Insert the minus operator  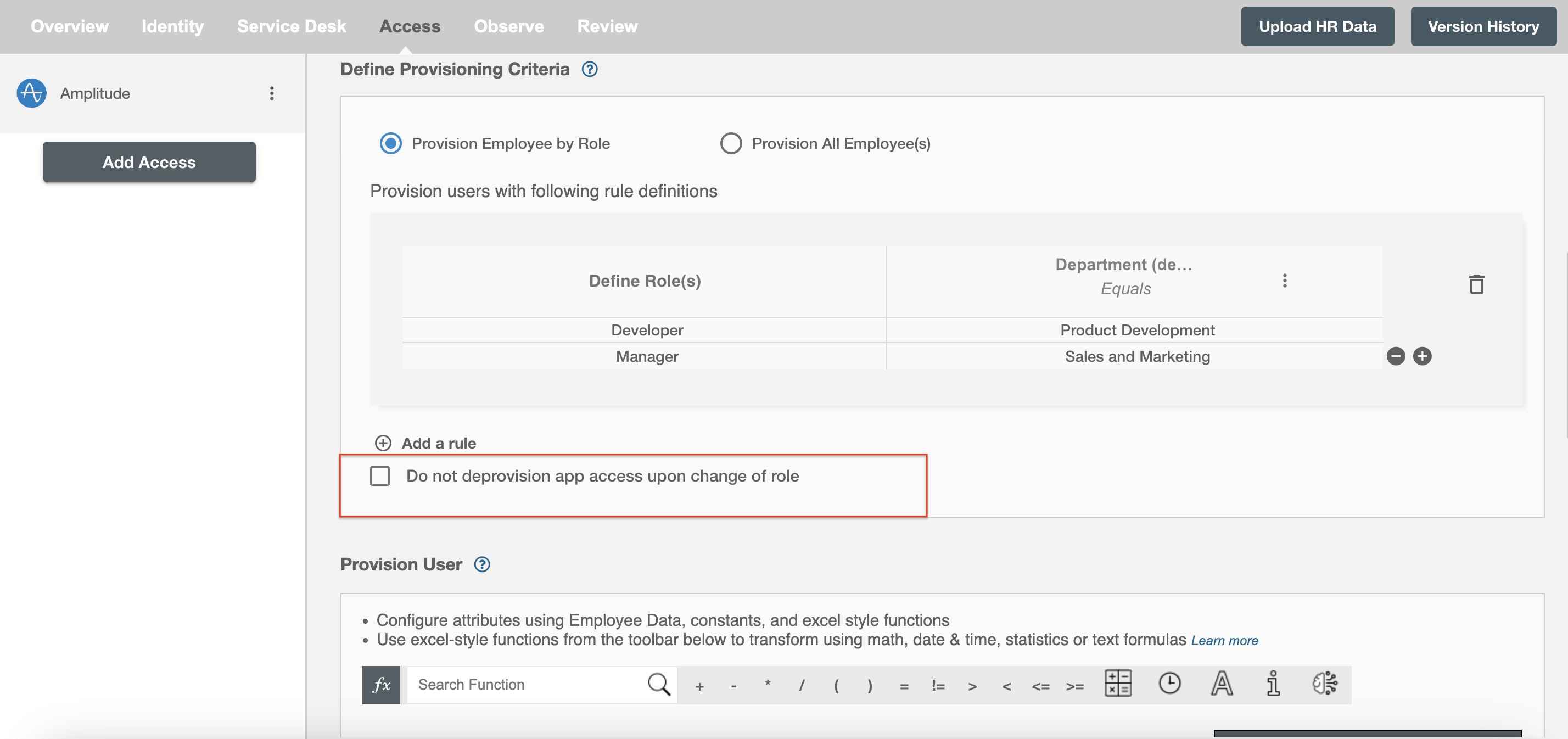733,686
